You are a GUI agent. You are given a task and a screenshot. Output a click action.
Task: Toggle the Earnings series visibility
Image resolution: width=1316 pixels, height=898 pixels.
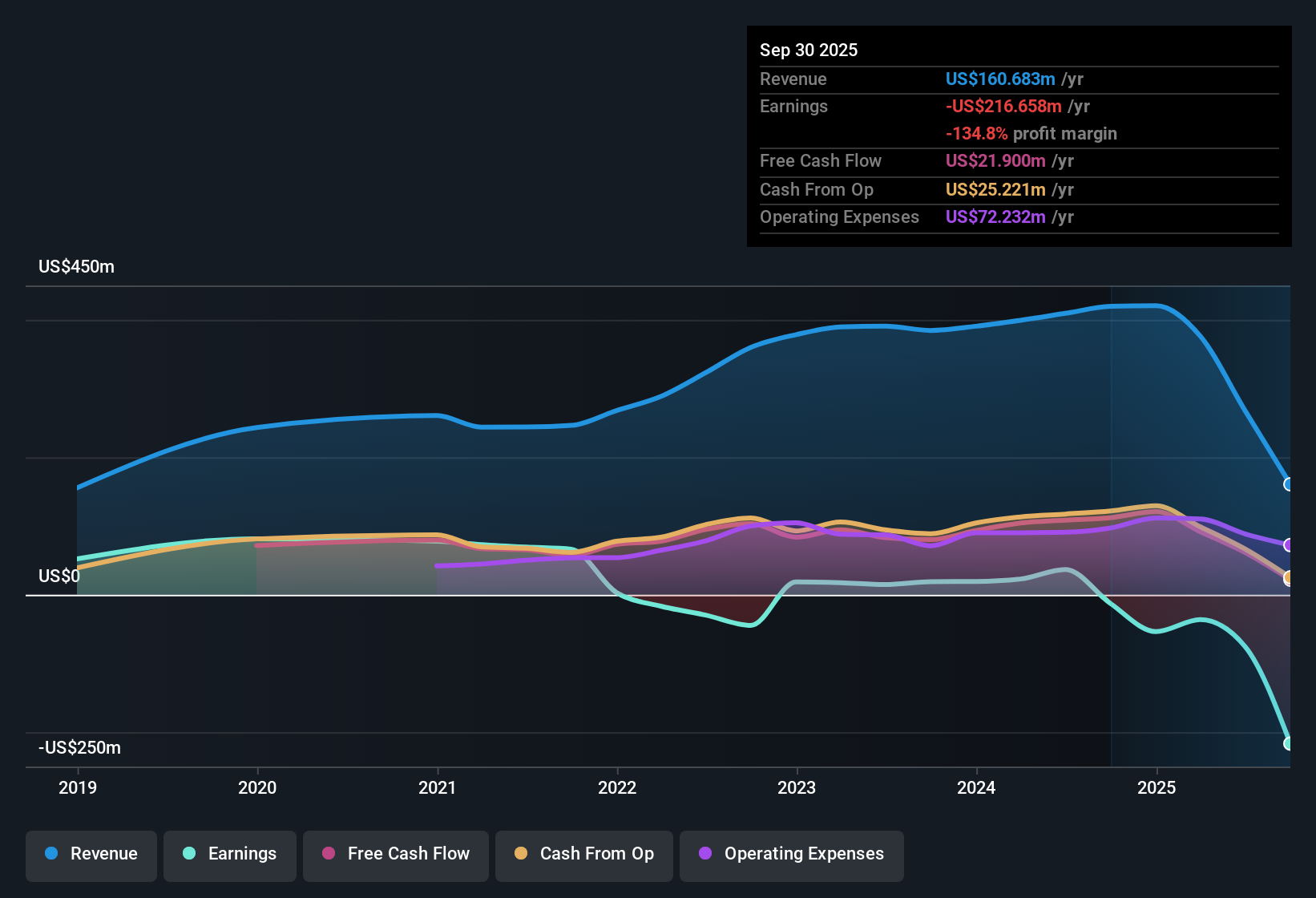229,856
